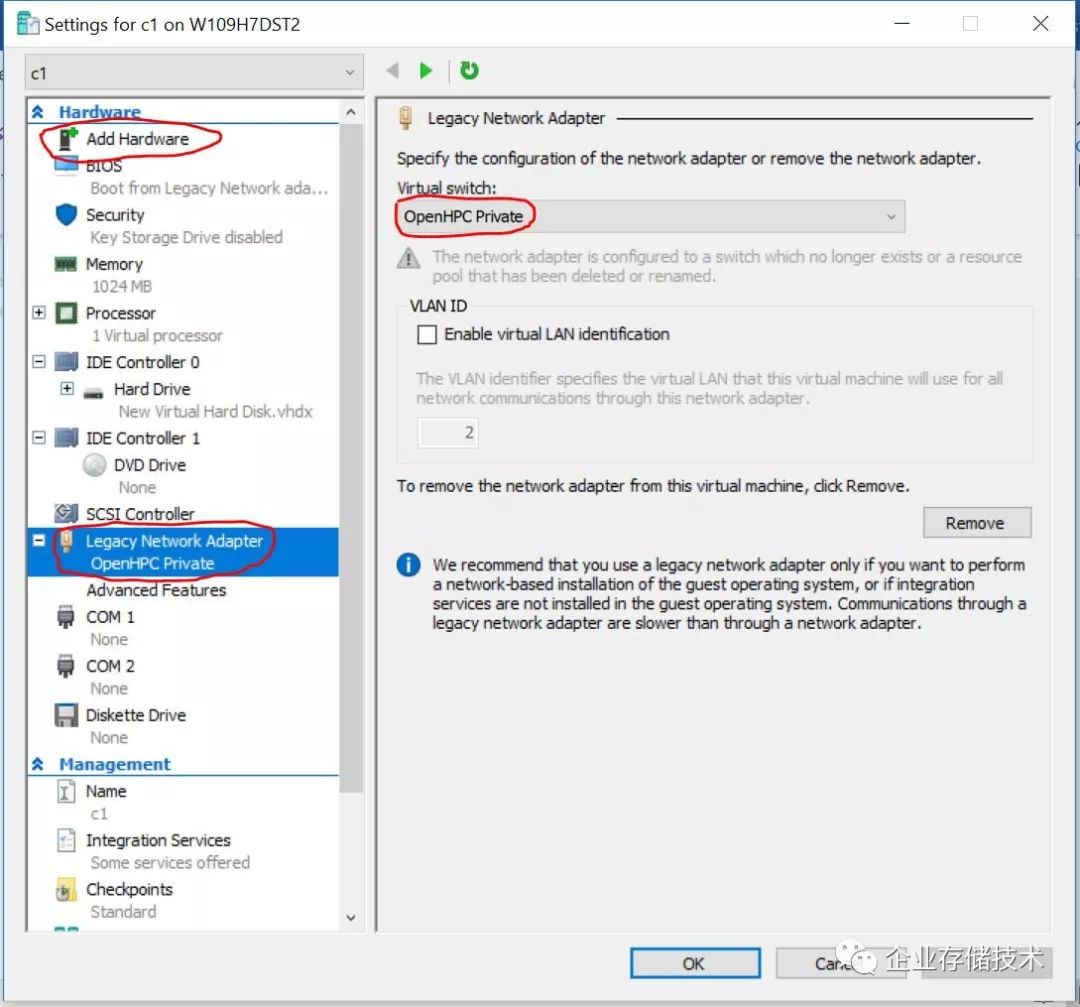Screen dimensions: 1080x1007
Task: Expand the Processor tree node
Action: pos(39,313)
